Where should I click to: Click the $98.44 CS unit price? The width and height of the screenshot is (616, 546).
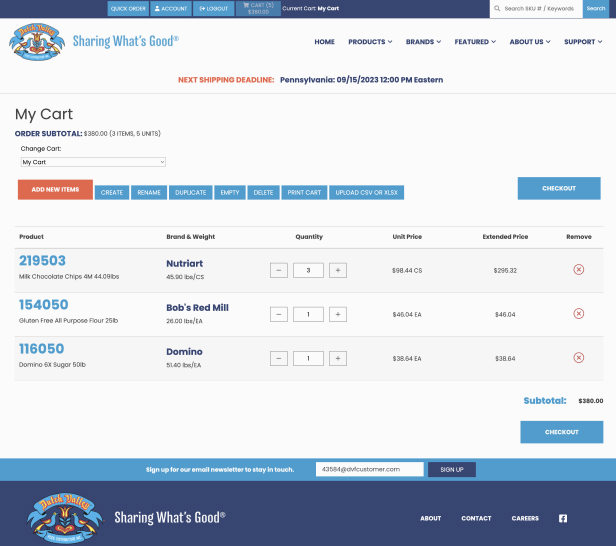tap(407, 270)
